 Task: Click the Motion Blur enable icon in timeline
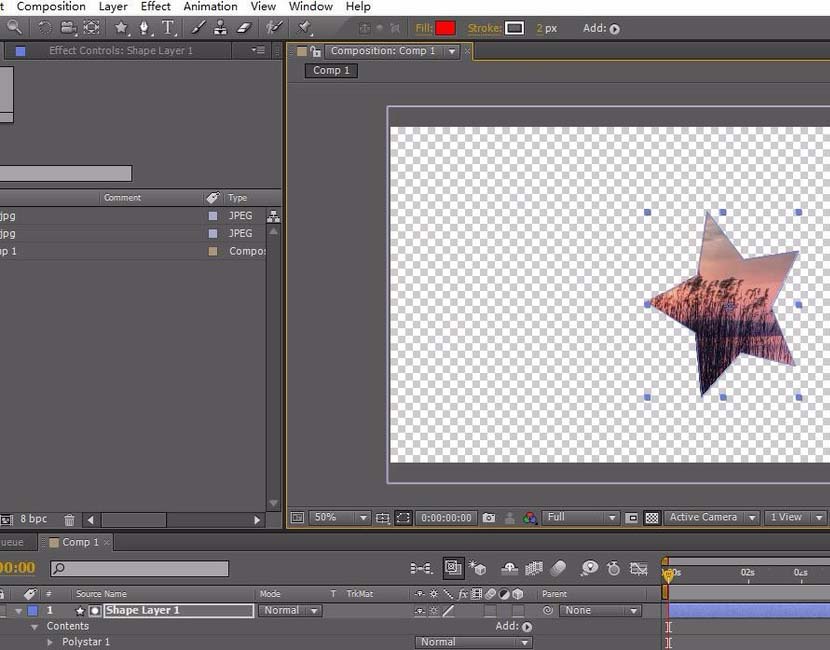(559, 568)
